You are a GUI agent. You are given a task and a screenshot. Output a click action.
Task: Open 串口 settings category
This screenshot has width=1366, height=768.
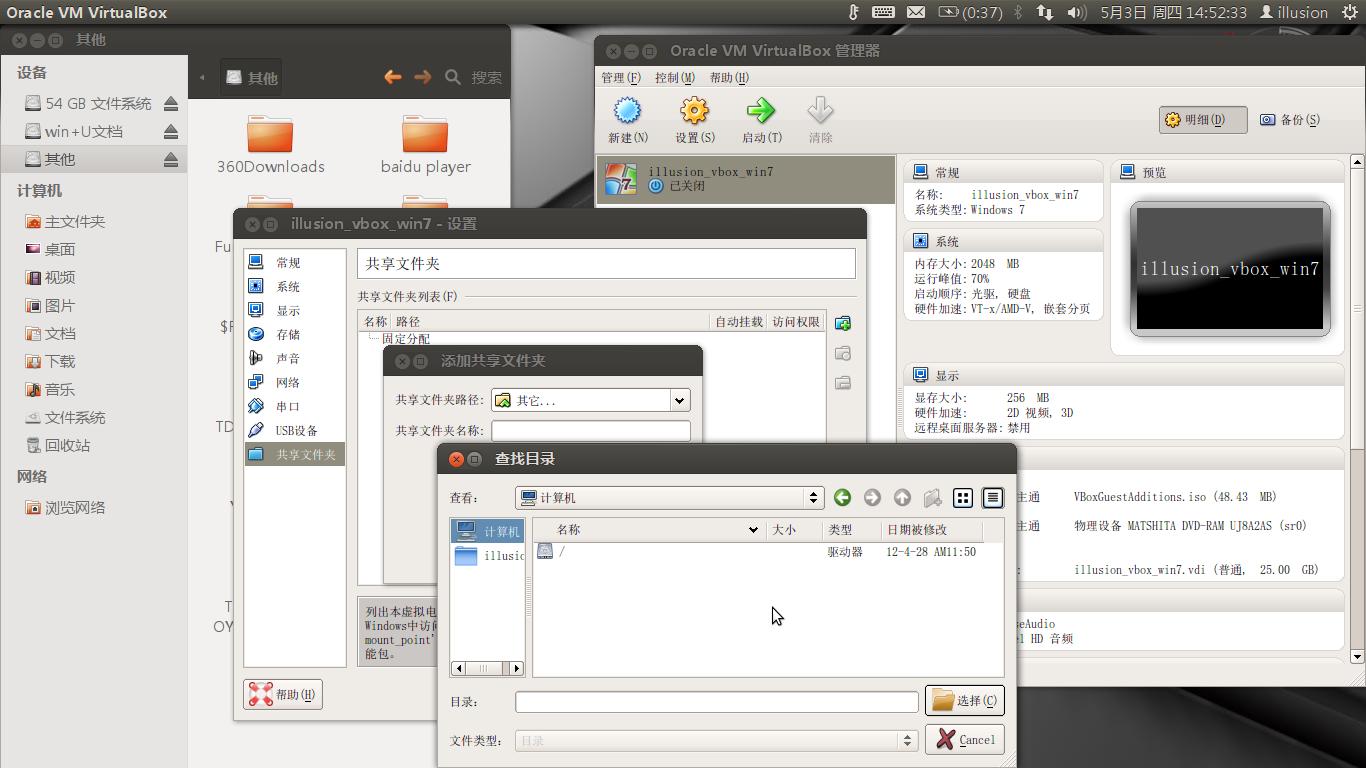click(294, 406)
